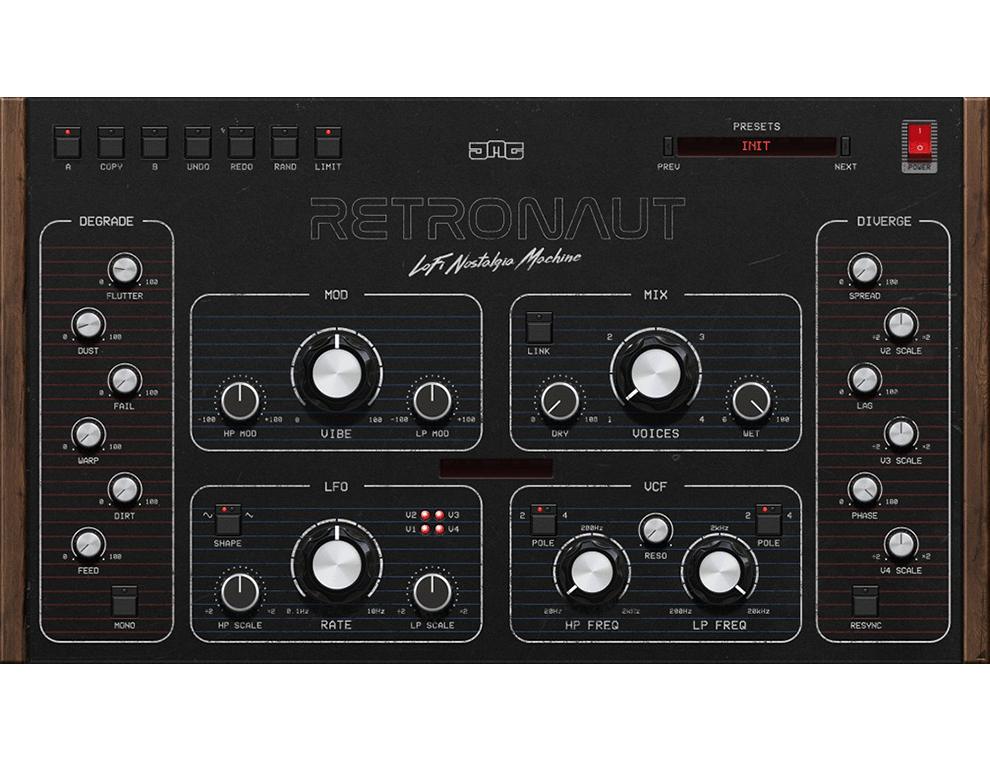Click the dark value readout display

496,469
